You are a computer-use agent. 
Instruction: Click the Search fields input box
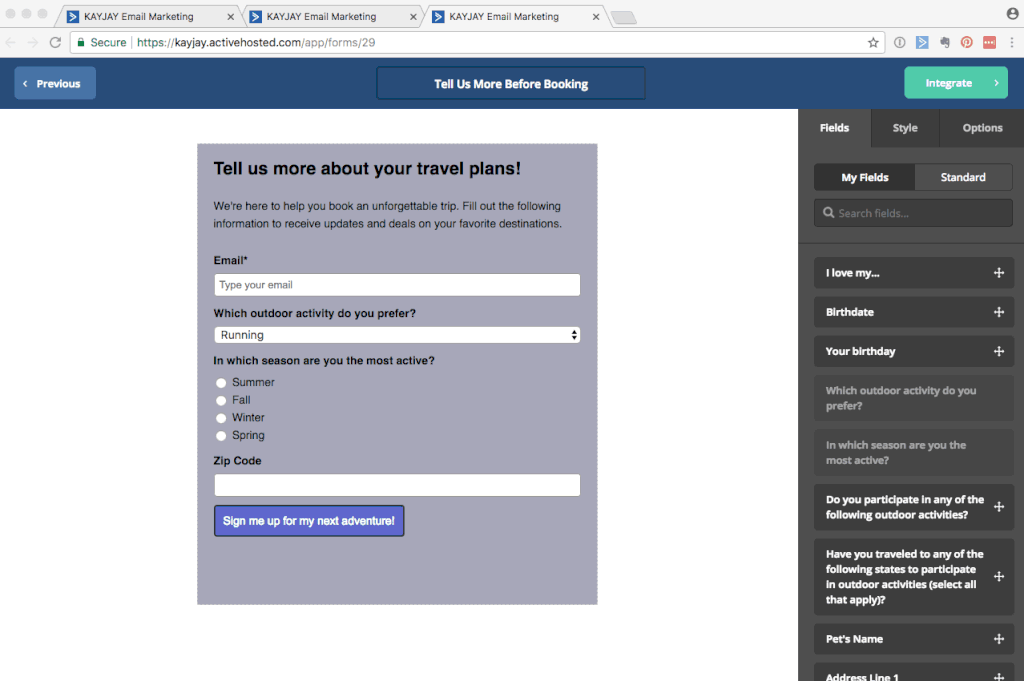click(913, 213)
